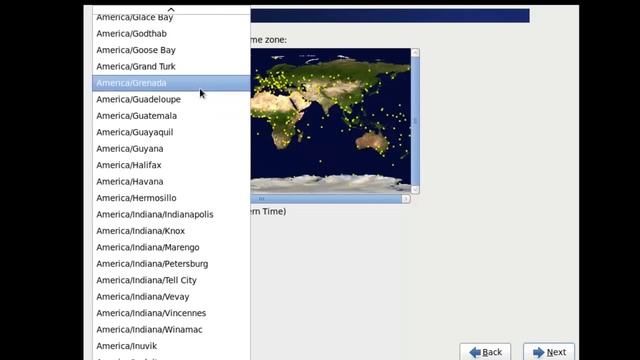Choose America/Guayaquil entry
This screenshot has width=640, height=360.
click(171, 132)
